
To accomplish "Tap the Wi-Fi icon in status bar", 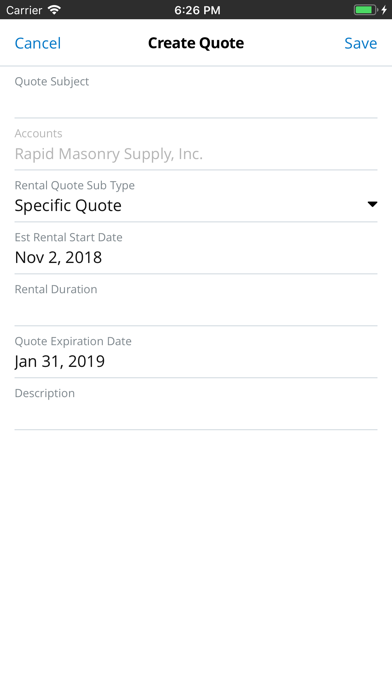I will tap(54, 10).
